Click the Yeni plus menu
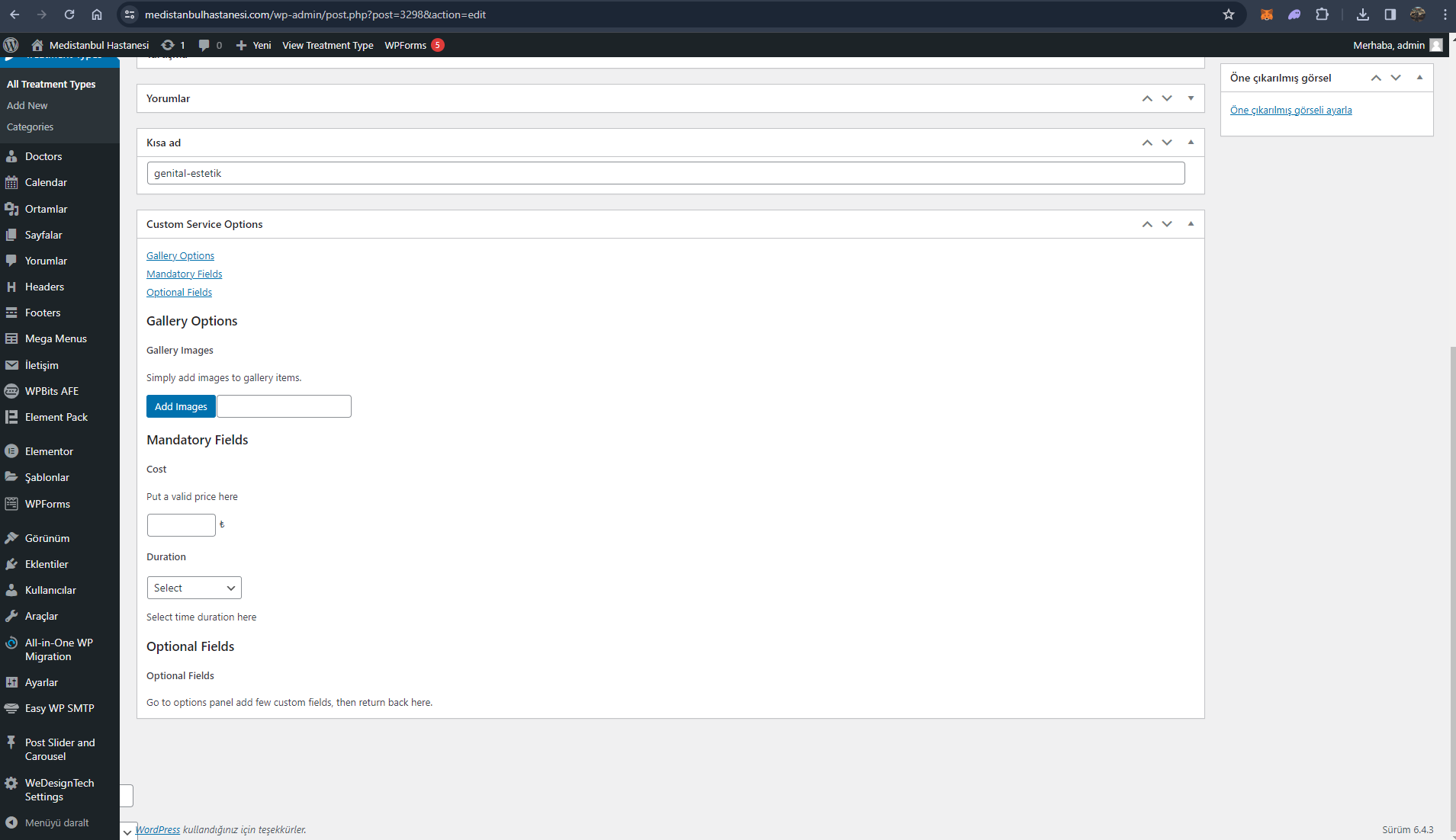The image size is (1456, 840). click(253, 45)
